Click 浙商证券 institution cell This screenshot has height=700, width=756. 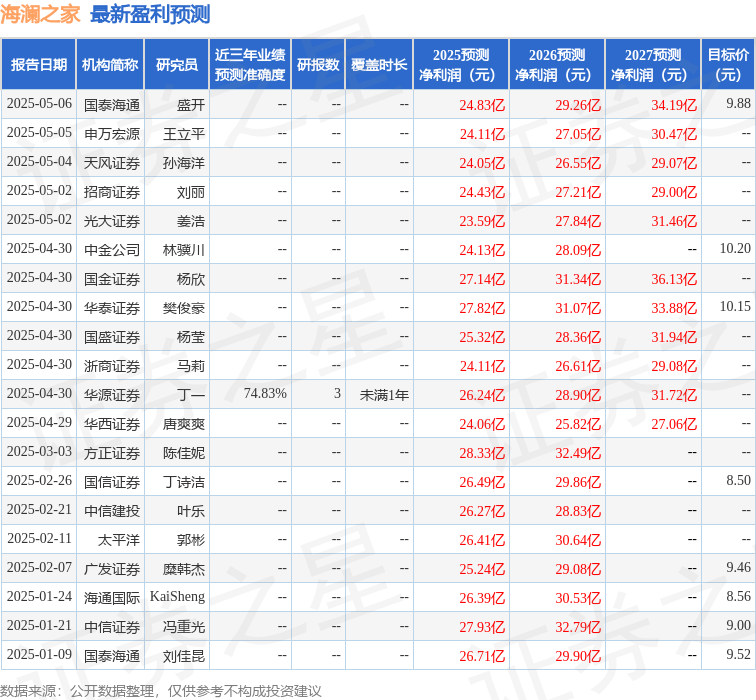112,366
